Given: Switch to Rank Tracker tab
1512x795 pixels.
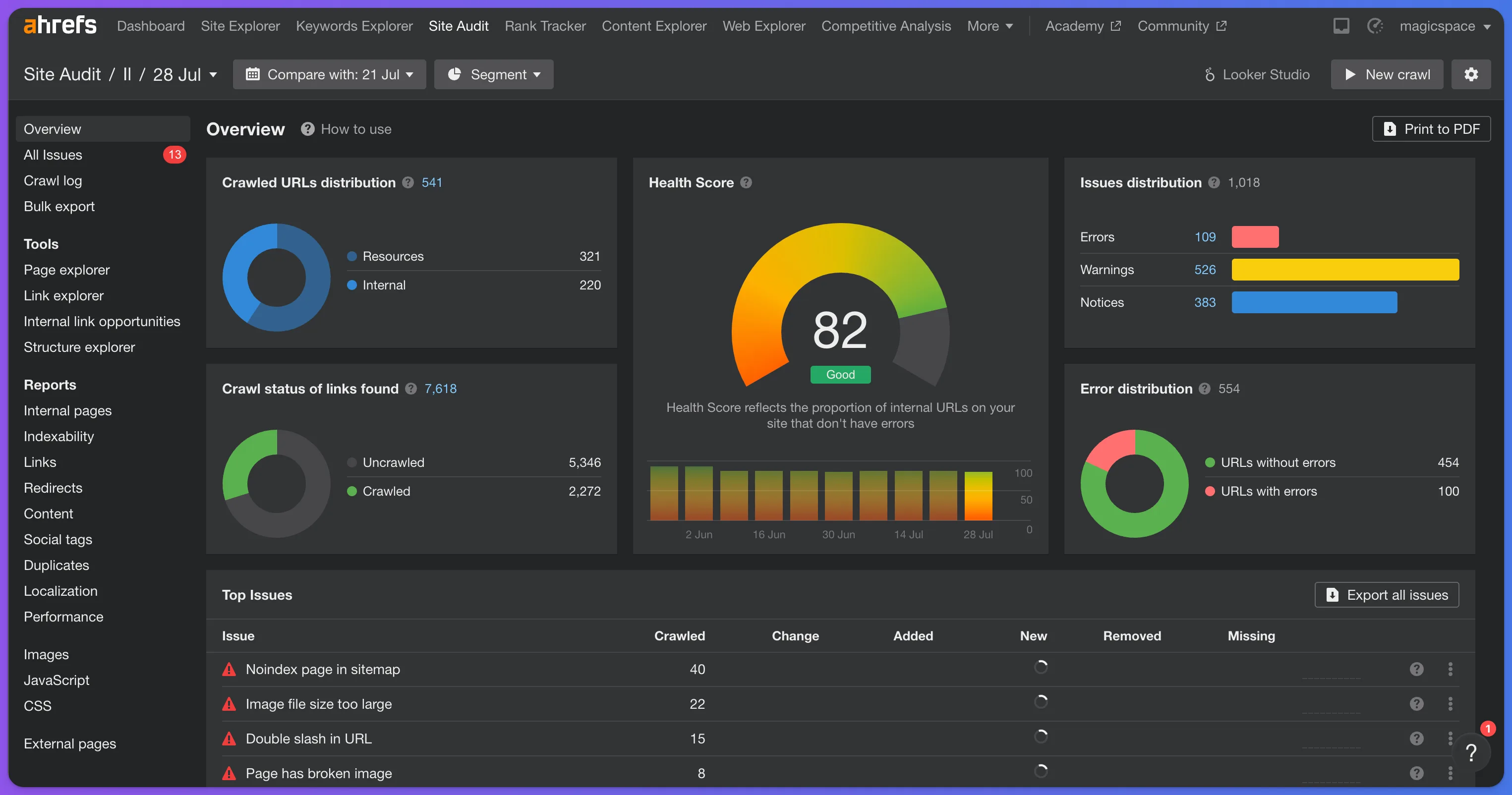Looking at the screenshot, I should click(545, 26).
